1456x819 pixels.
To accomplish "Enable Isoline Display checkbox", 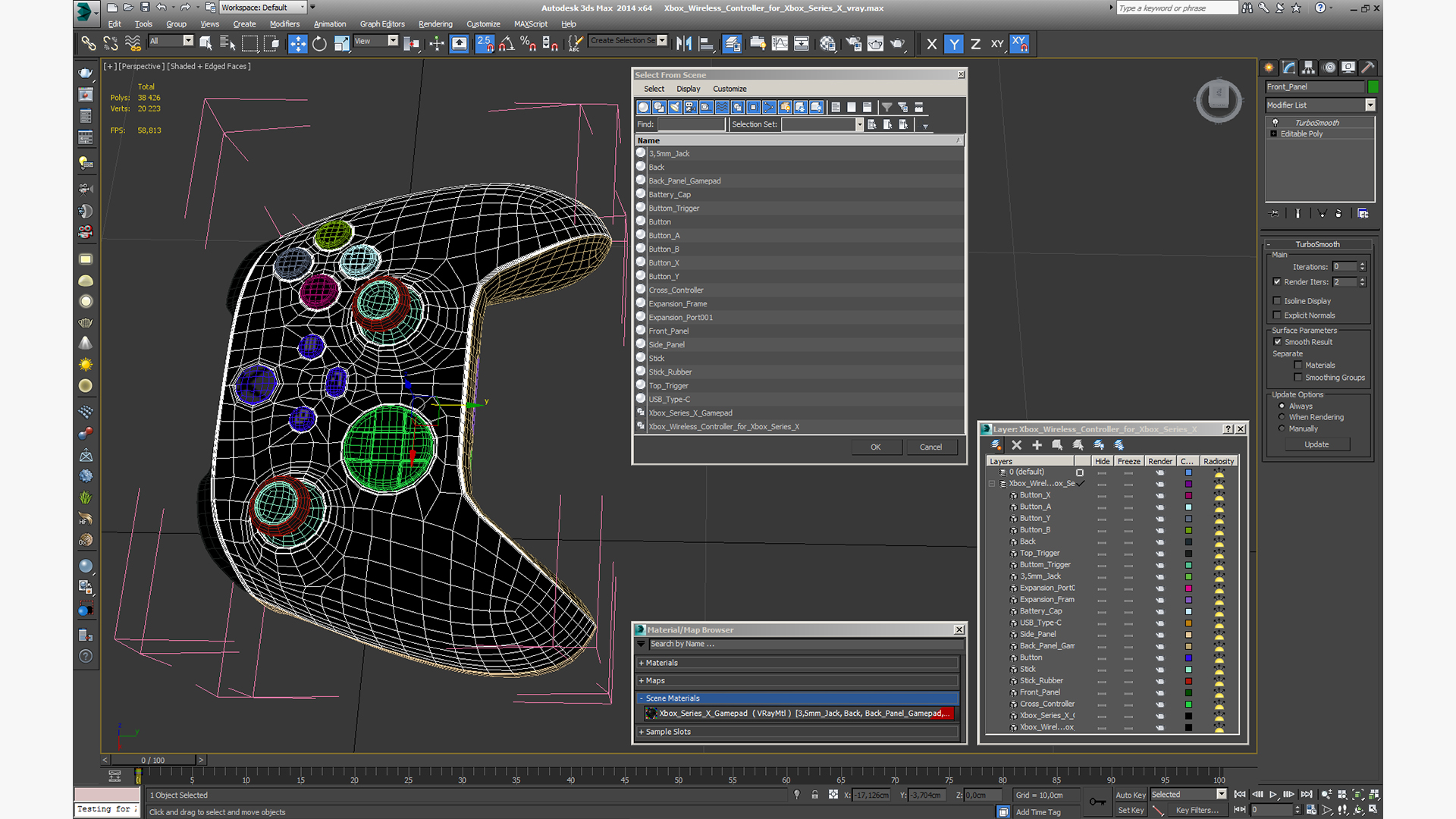I will click(1277, 301).
